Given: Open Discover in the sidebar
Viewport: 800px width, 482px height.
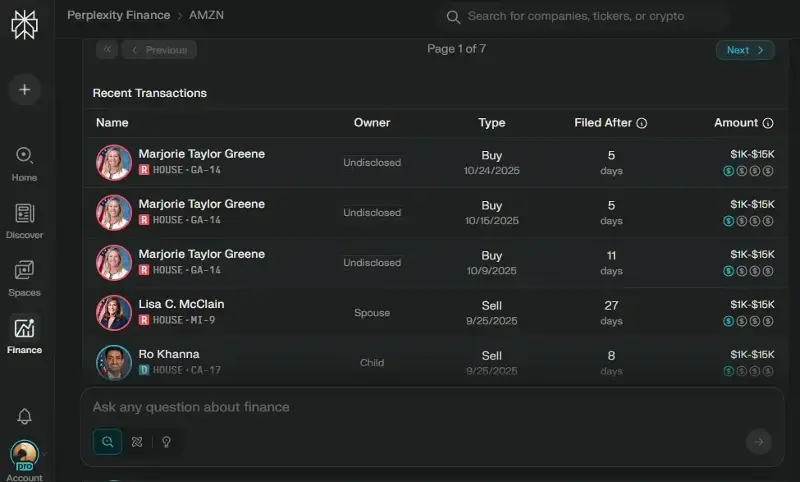Looking at the screenshot, I should click(24, 221).
